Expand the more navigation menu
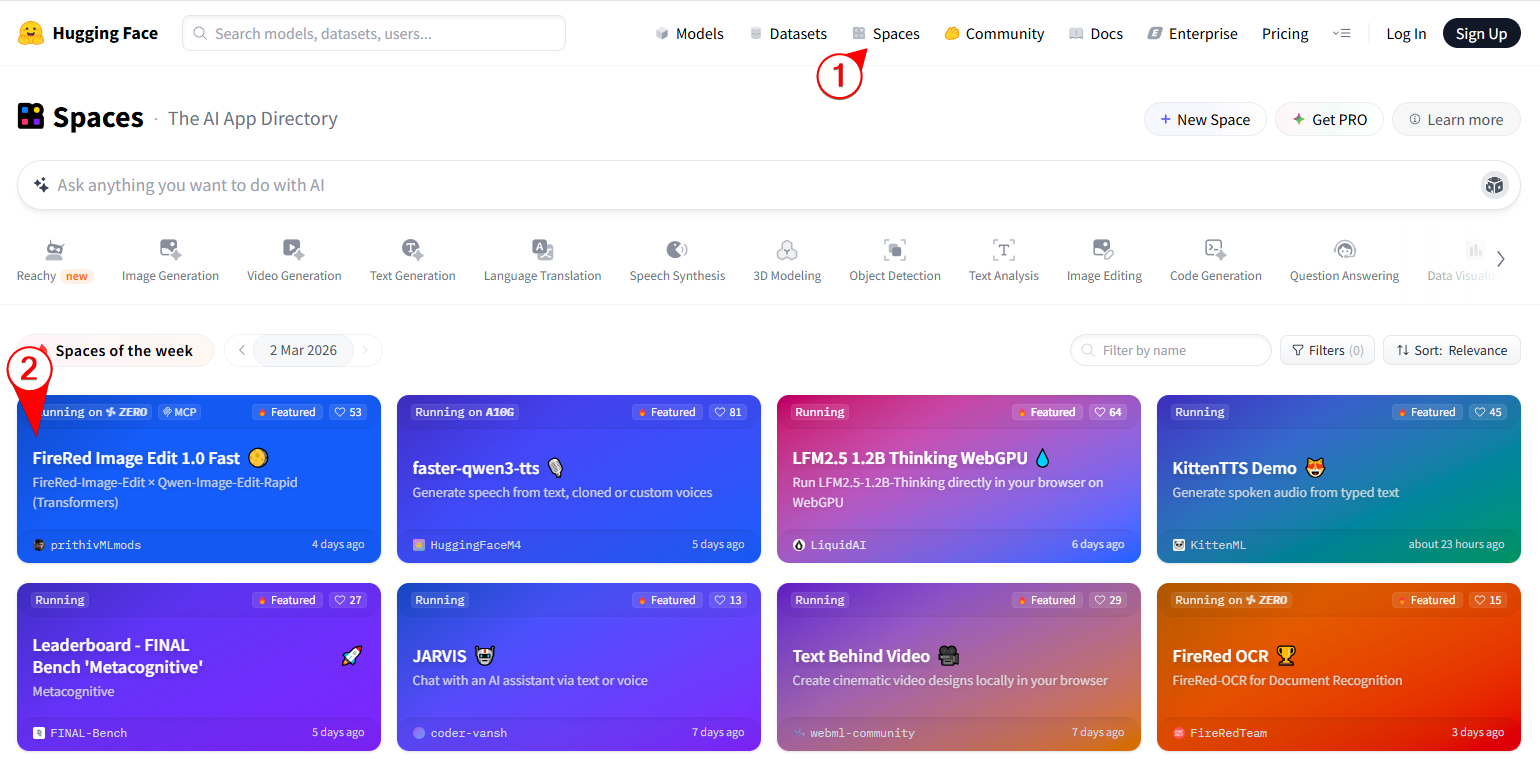Image resolution: width=1540 pixels, height=763 pixels. pyautogui.click(x=1341, y=33)
